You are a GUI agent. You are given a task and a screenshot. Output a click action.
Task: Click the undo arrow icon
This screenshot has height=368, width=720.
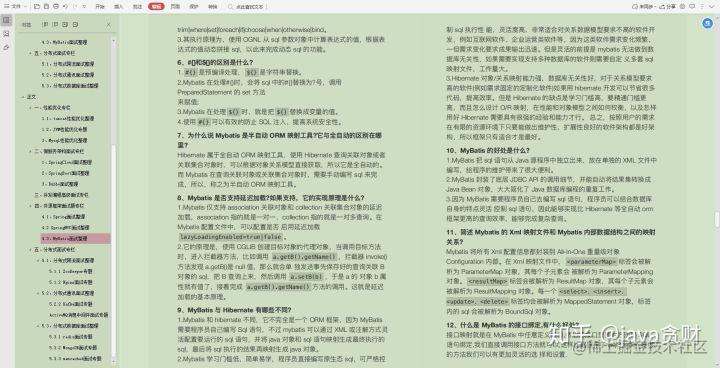pyautogui.click(x=65, y=6)
